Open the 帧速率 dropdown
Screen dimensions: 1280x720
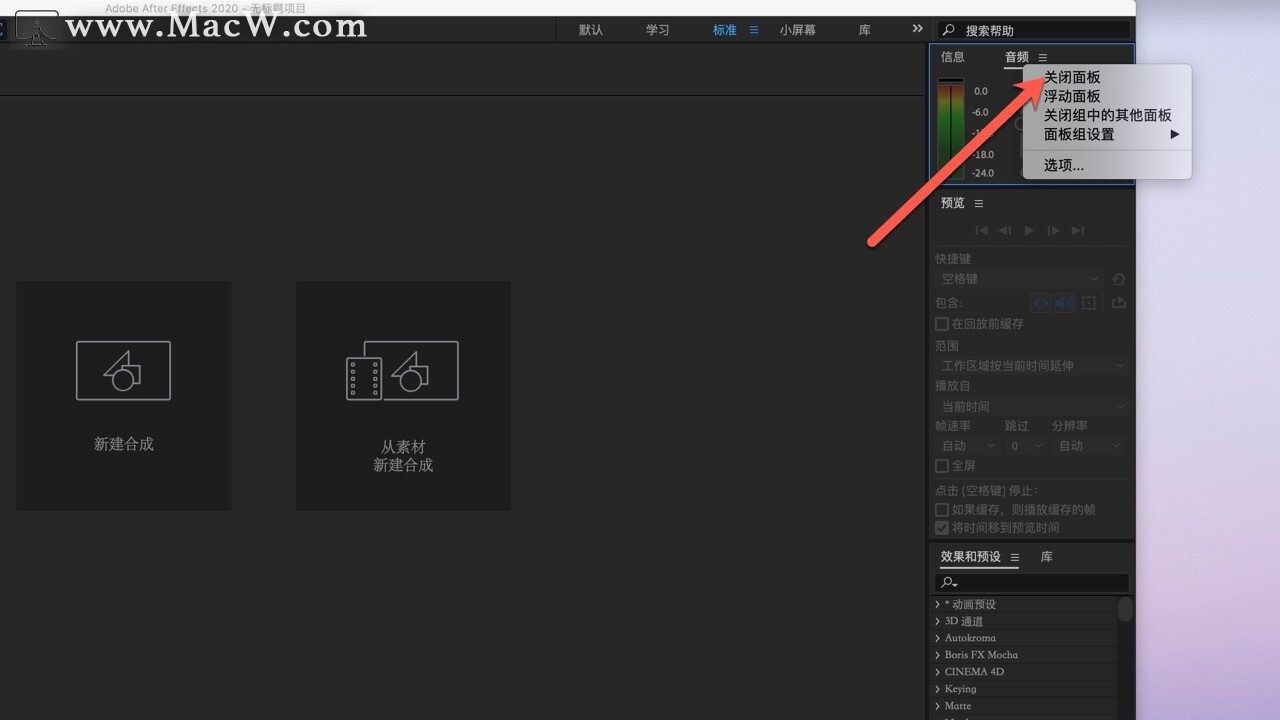click(968, 446)
